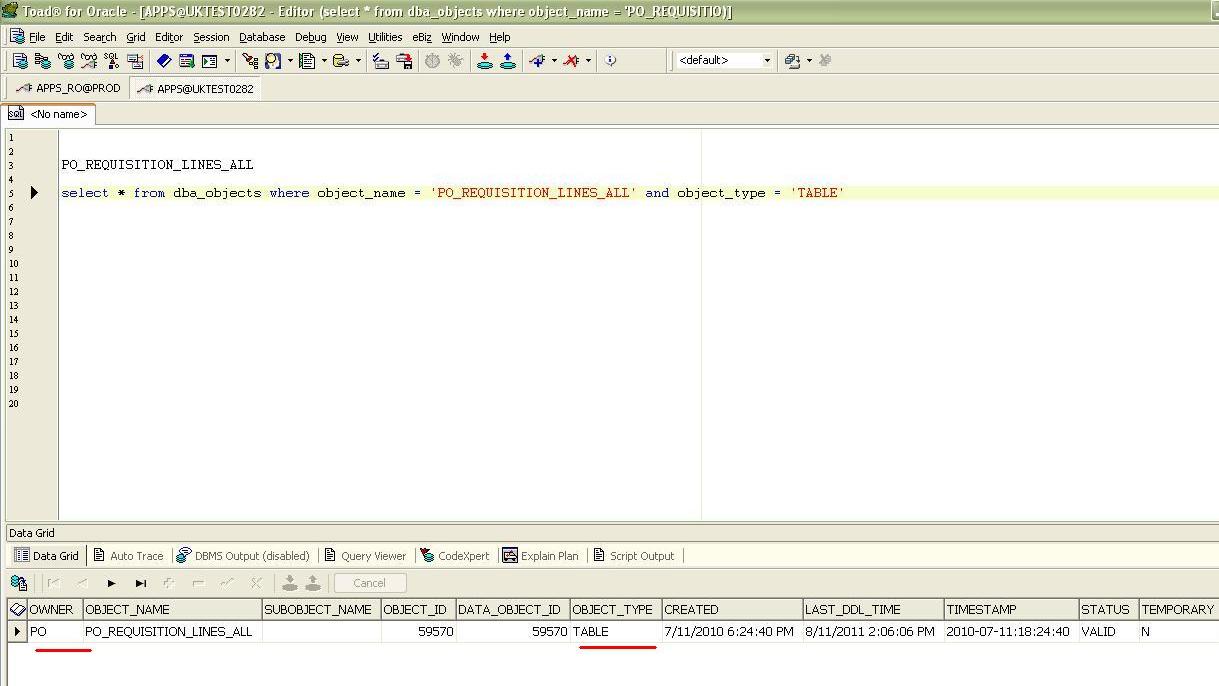1219x686 pixels.
Task: Expand dropdown arrow next to new connection icon
Action: (x=554, y=60)
